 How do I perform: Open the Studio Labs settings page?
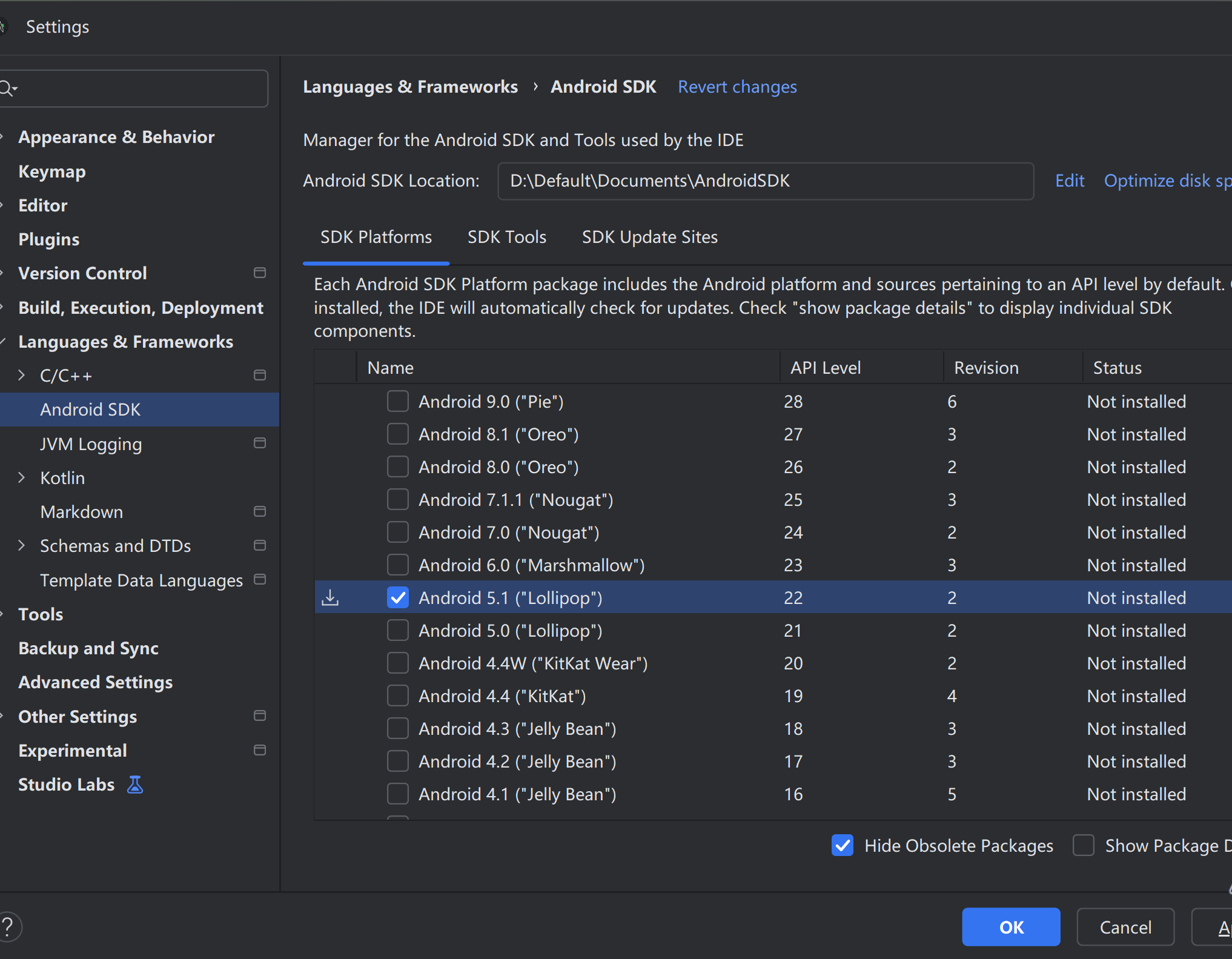tap(67, 785)
